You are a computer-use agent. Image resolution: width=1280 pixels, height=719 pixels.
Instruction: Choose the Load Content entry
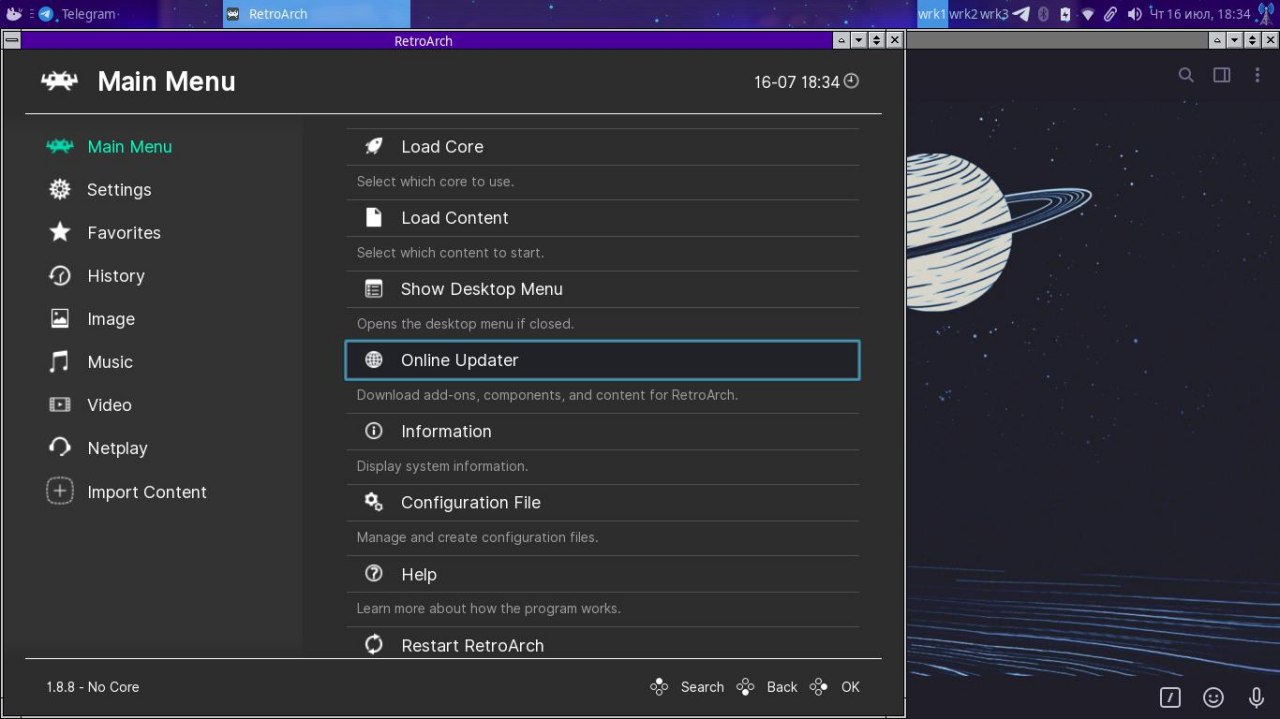pos(603,218)
